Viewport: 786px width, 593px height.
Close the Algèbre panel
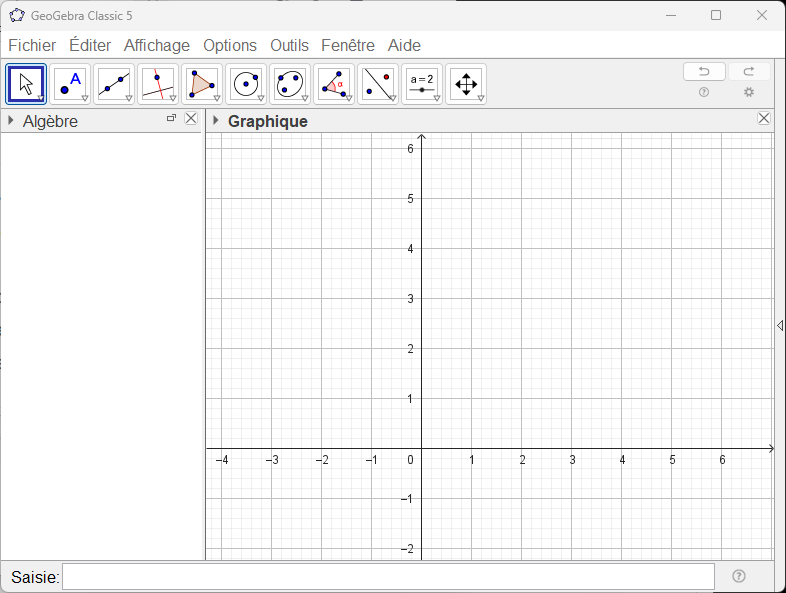click(191, 119)
